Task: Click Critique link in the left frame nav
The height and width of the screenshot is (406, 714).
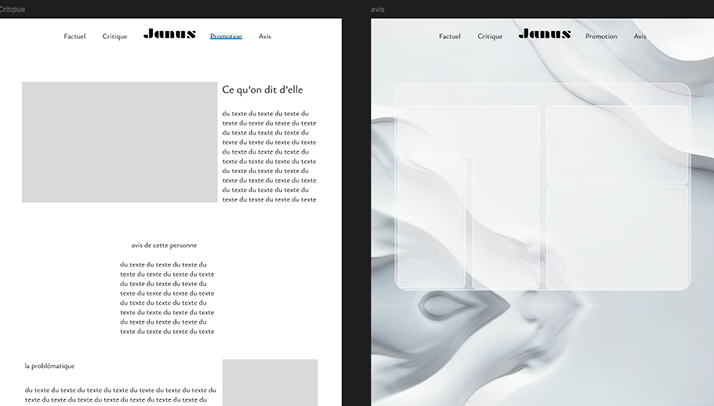Action: [115, 36]
